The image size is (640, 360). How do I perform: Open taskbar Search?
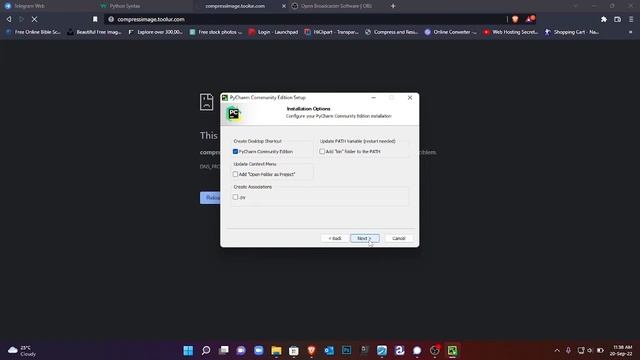point(206,350)
